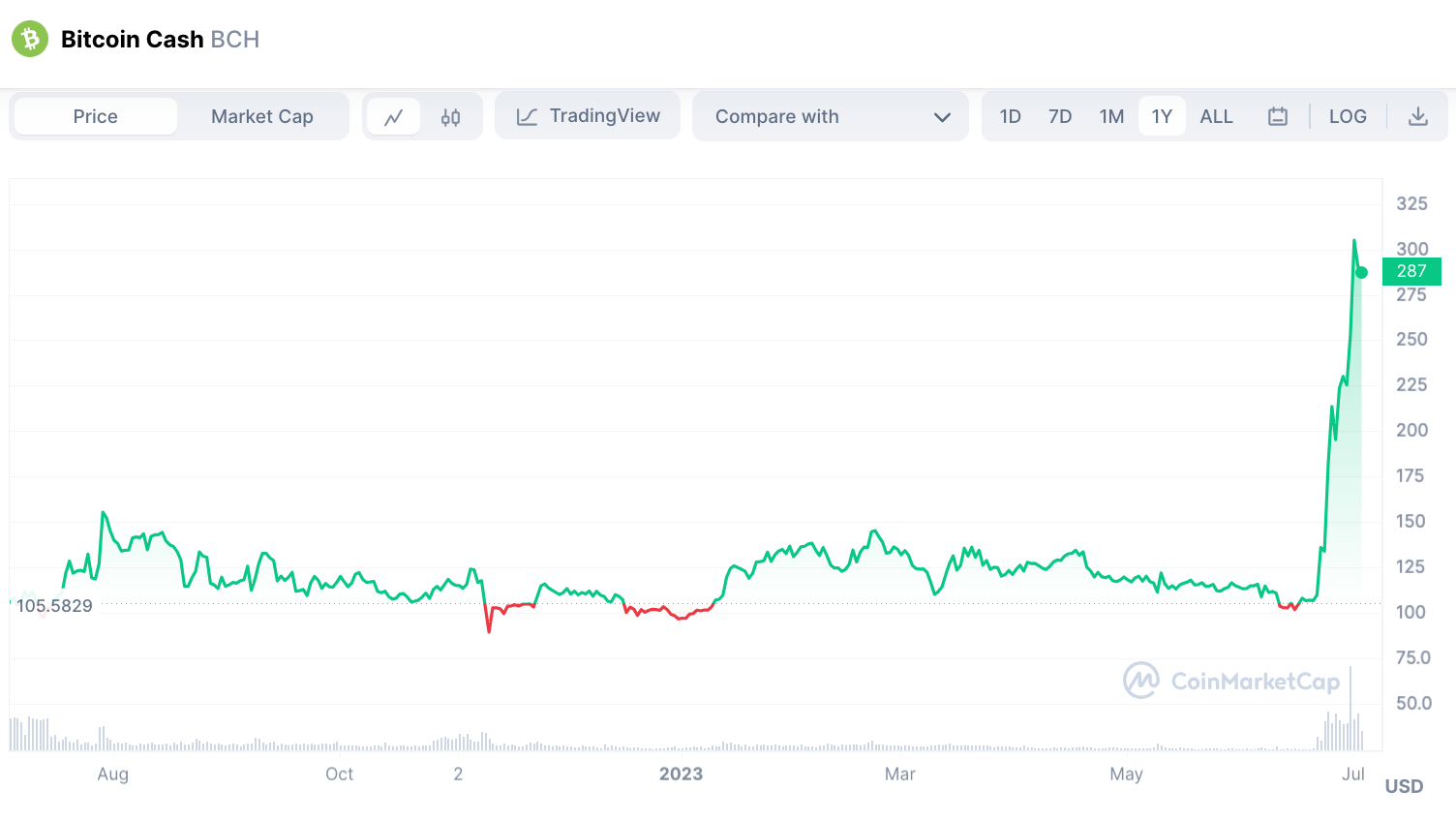The image size is (1456, 820).
Task: Expand the Compare with dropdown
Action: pyautogui.click(x=831, y=116)
